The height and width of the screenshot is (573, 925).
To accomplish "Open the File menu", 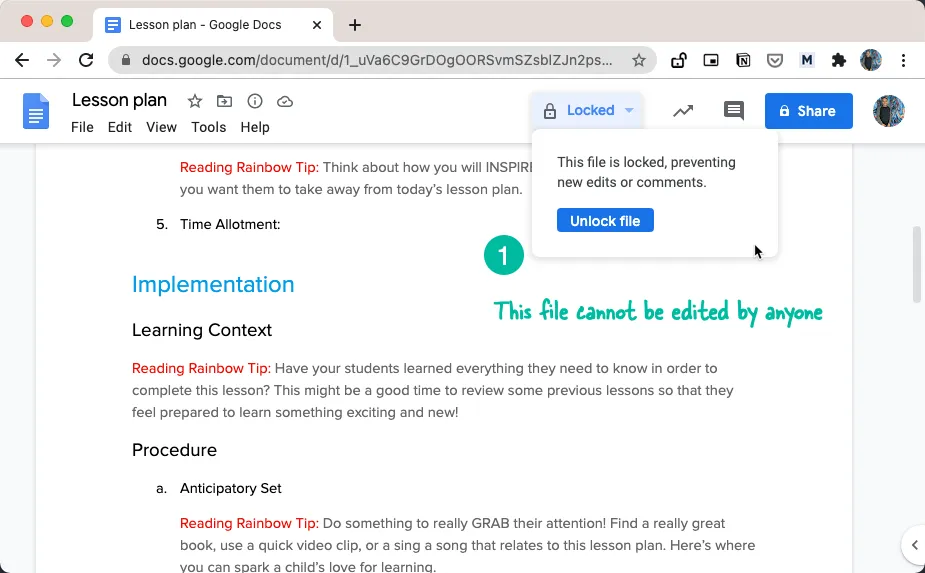I will click(82, 127).
